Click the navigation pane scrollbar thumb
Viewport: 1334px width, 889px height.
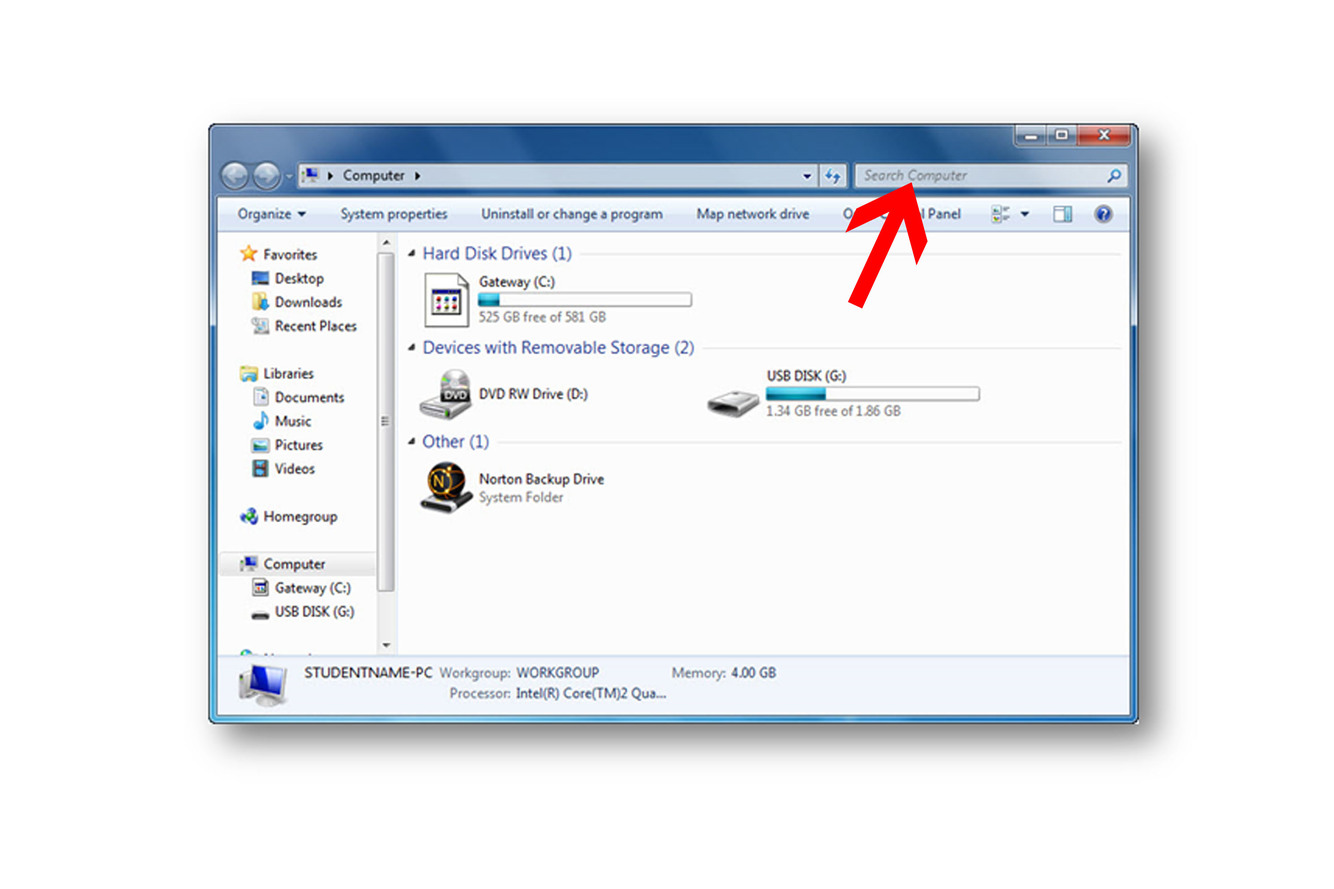[x=386, y=422]
